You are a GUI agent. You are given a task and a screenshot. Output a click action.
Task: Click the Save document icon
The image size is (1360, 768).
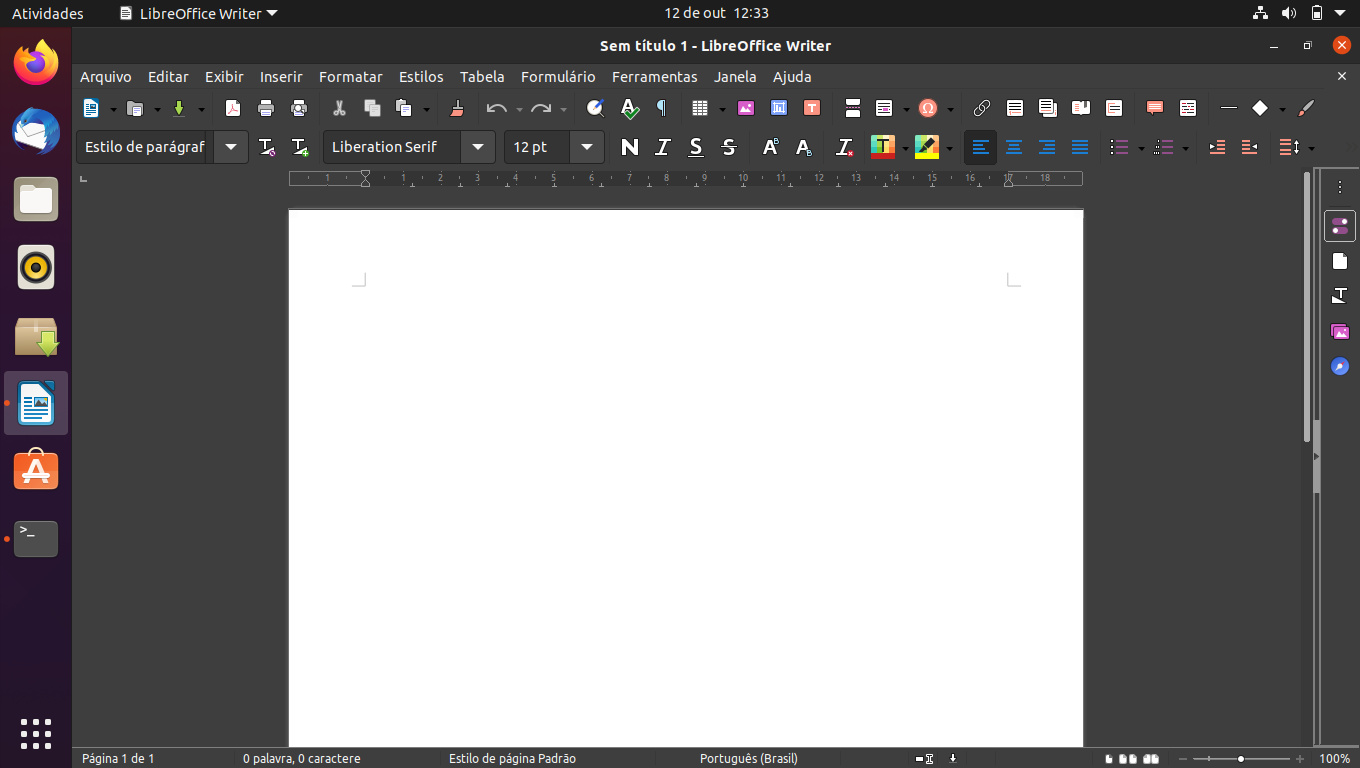(x=179, y=108)
